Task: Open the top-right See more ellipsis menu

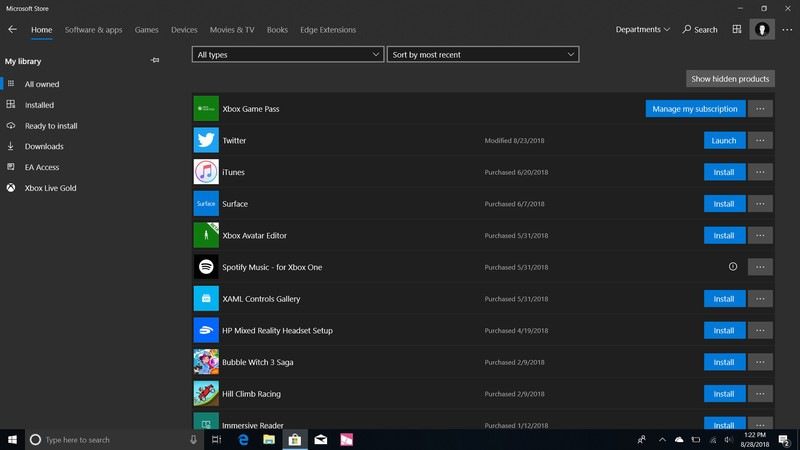Action: (787, 30)
